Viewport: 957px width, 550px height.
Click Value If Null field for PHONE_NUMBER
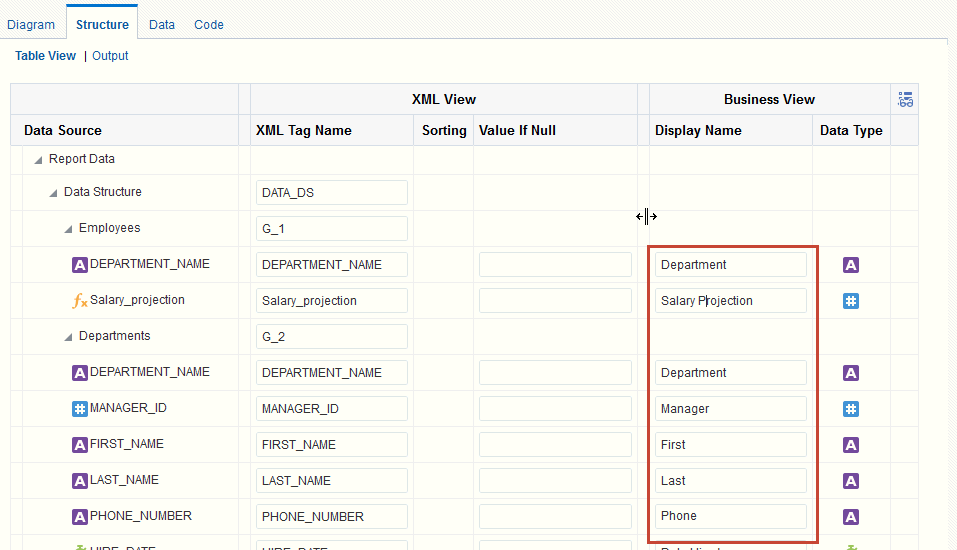point(555,516)
